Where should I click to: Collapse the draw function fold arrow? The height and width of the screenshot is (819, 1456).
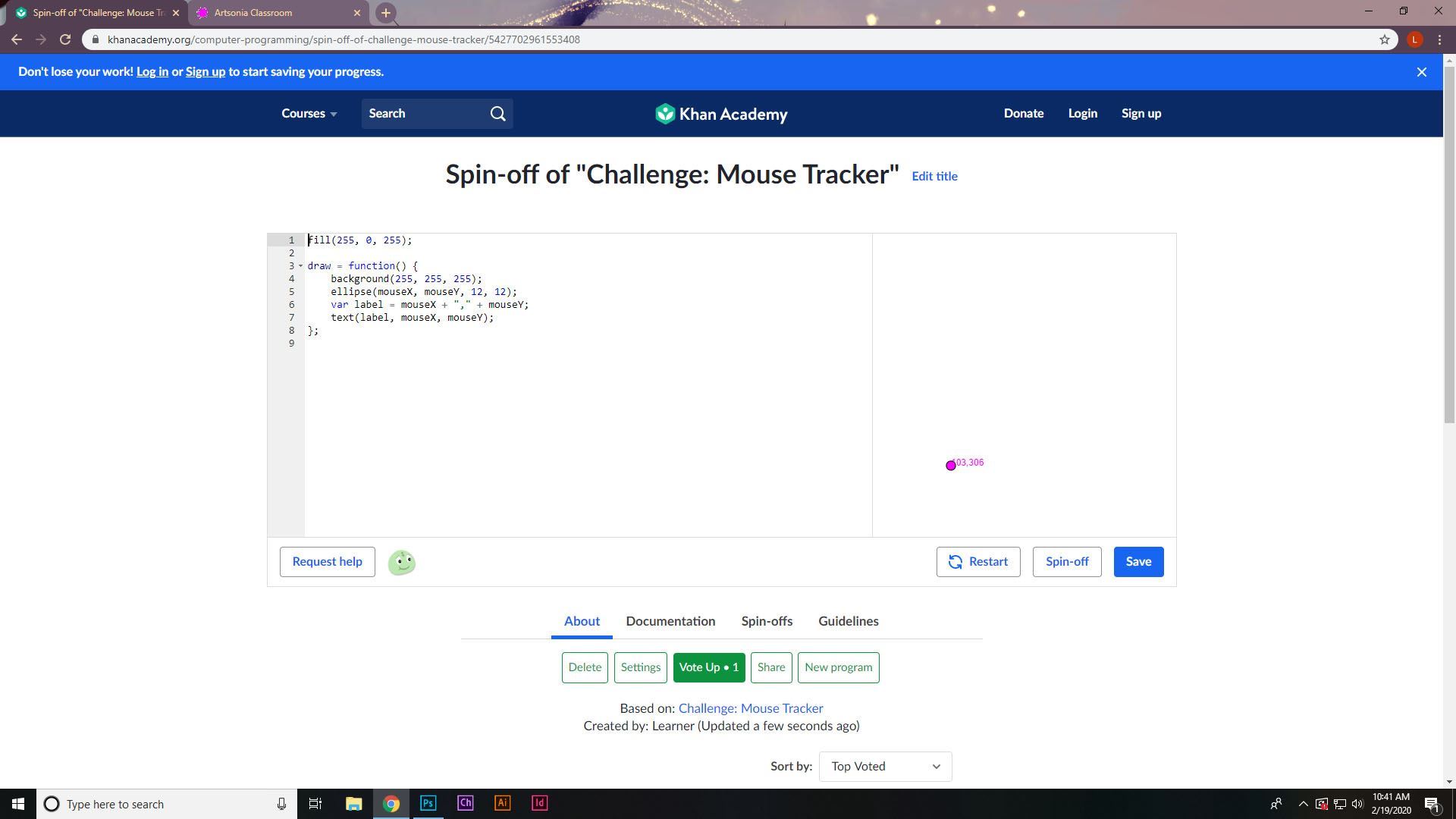(300, 266)
